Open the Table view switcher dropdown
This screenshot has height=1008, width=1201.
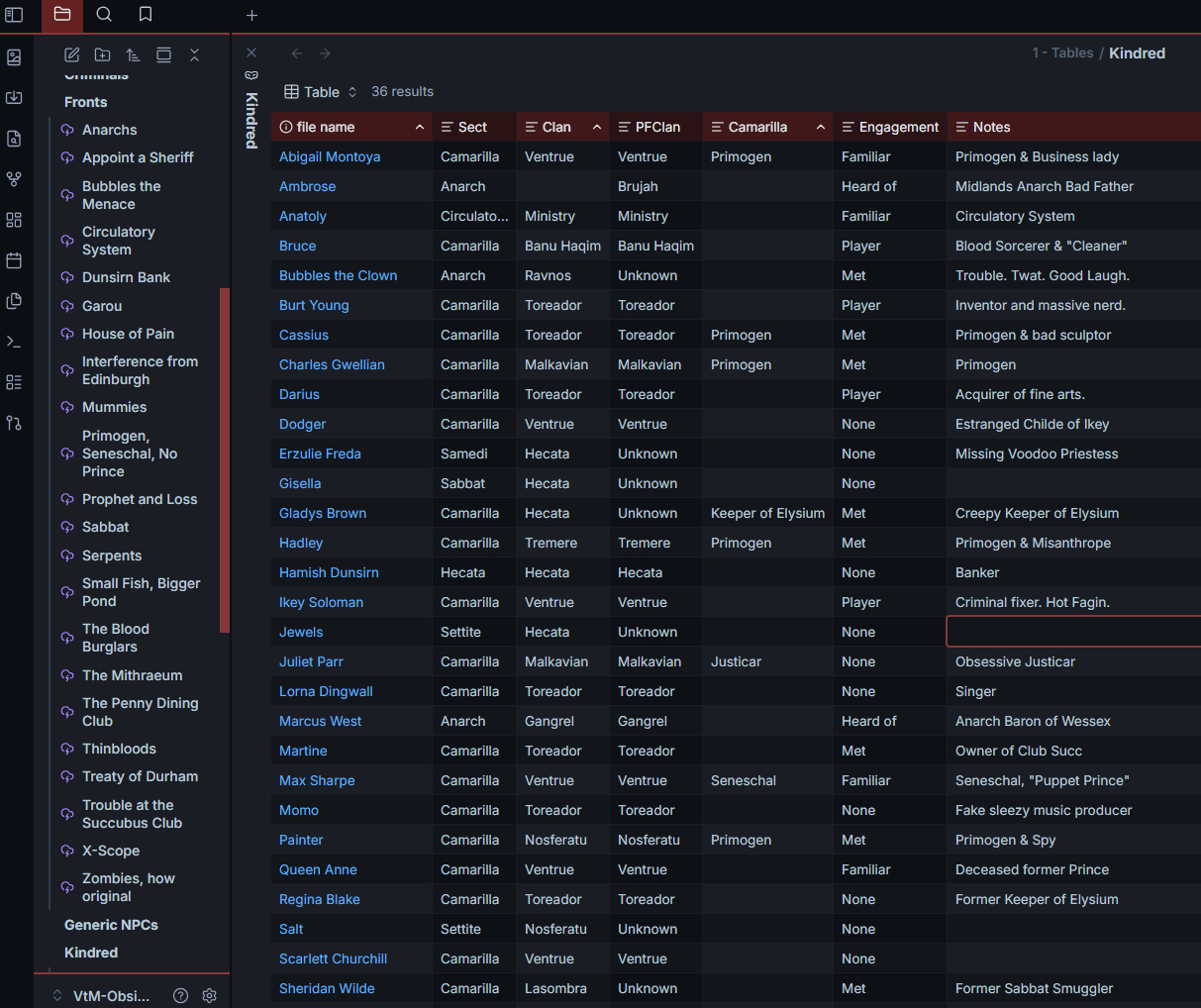click(x=321, y=92)
